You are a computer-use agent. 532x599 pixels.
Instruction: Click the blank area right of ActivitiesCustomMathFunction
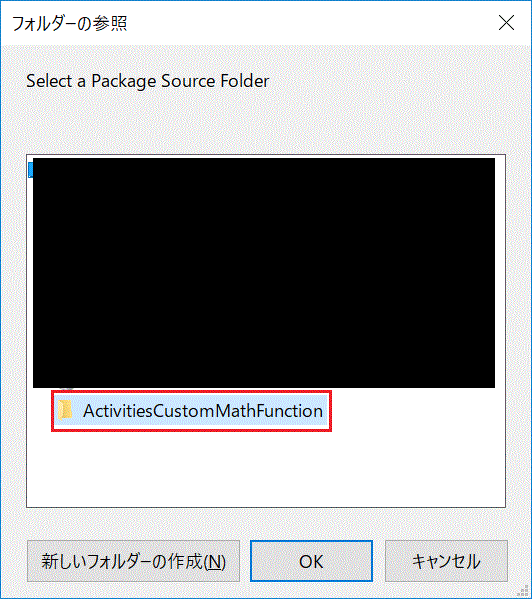[x=418, y=411]
